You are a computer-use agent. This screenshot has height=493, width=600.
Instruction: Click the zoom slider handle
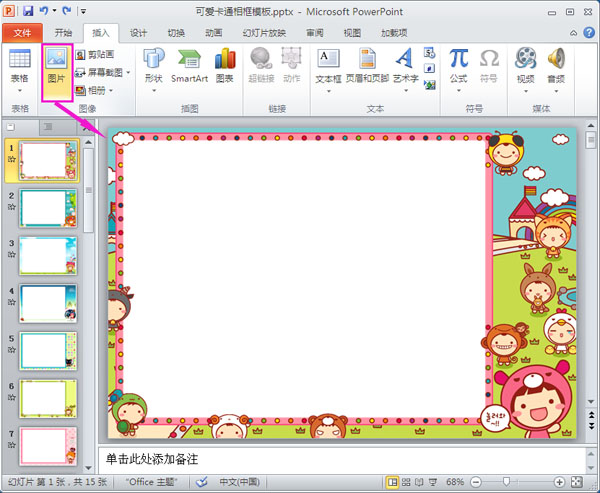(x=507, y=482)
